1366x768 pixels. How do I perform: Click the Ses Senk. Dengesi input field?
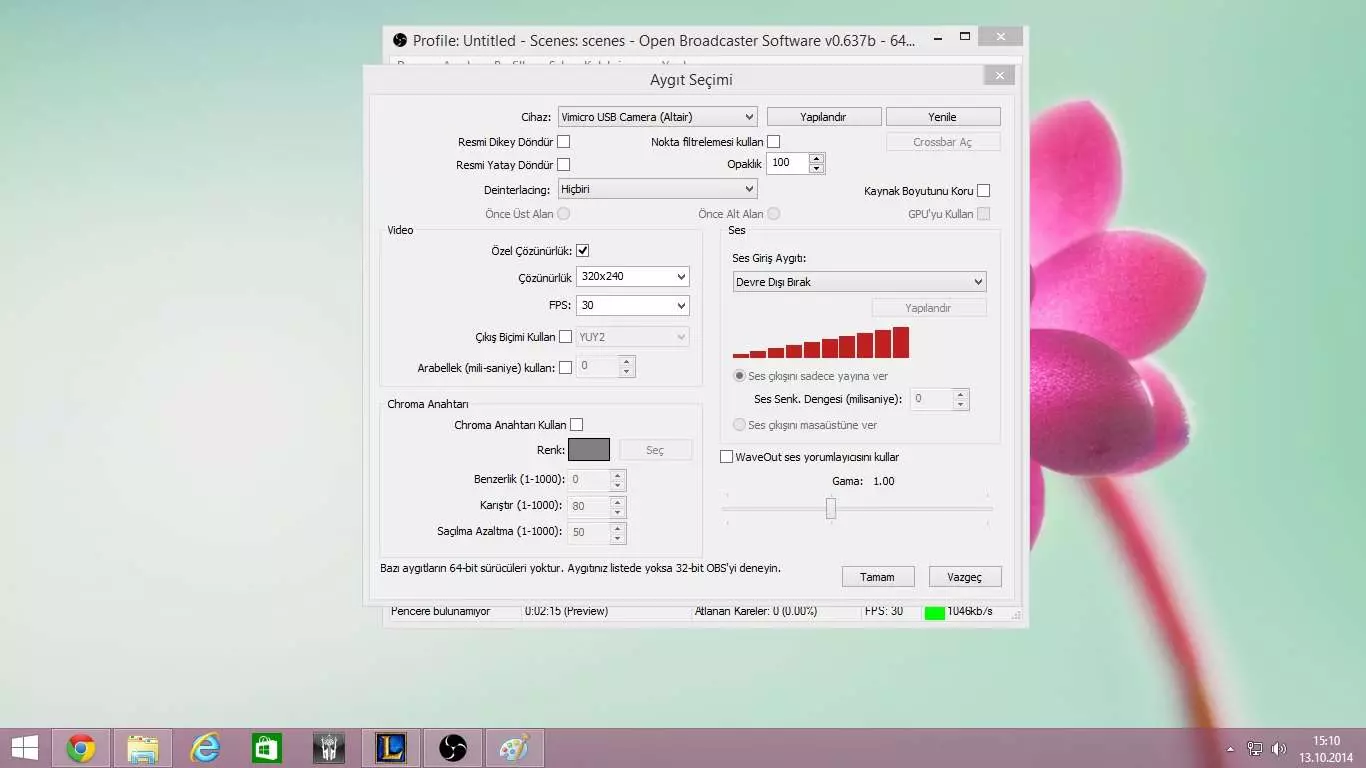pyautogui.click(x=932, y=399)
